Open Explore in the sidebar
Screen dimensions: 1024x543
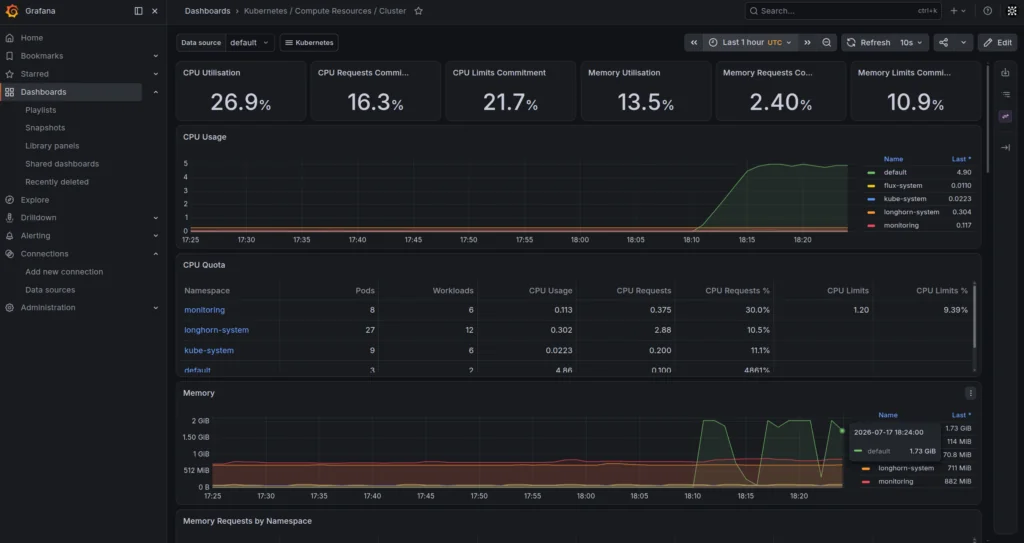(35, 200)
